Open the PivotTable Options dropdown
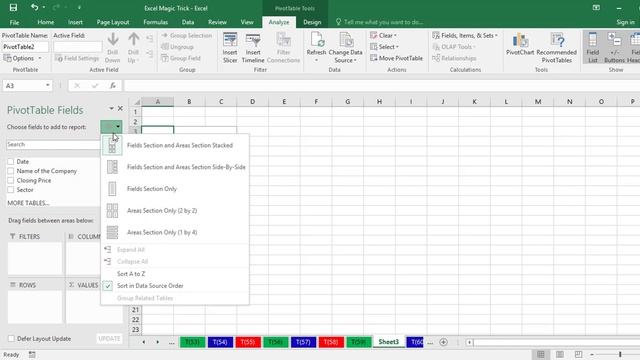Viewport: 640px width, 360px height. pos(22,58)
